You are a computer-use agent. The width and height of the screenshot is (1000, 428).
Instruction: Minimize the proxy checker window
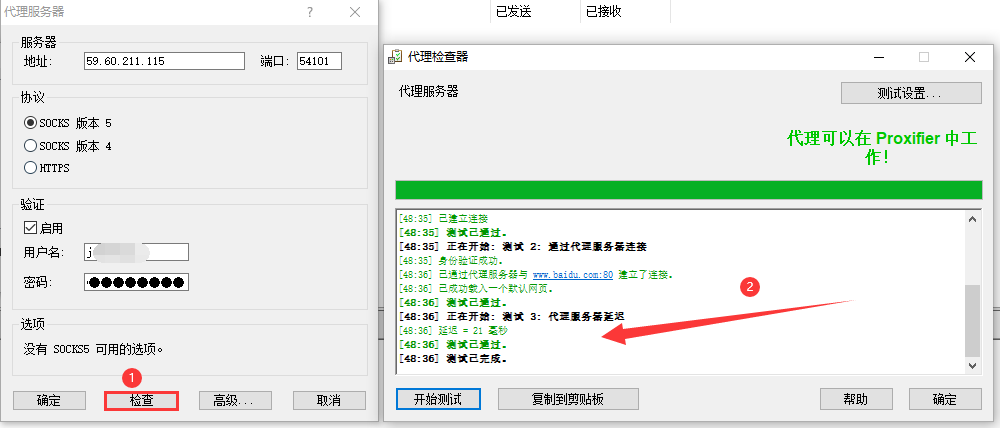click(880, 57)
